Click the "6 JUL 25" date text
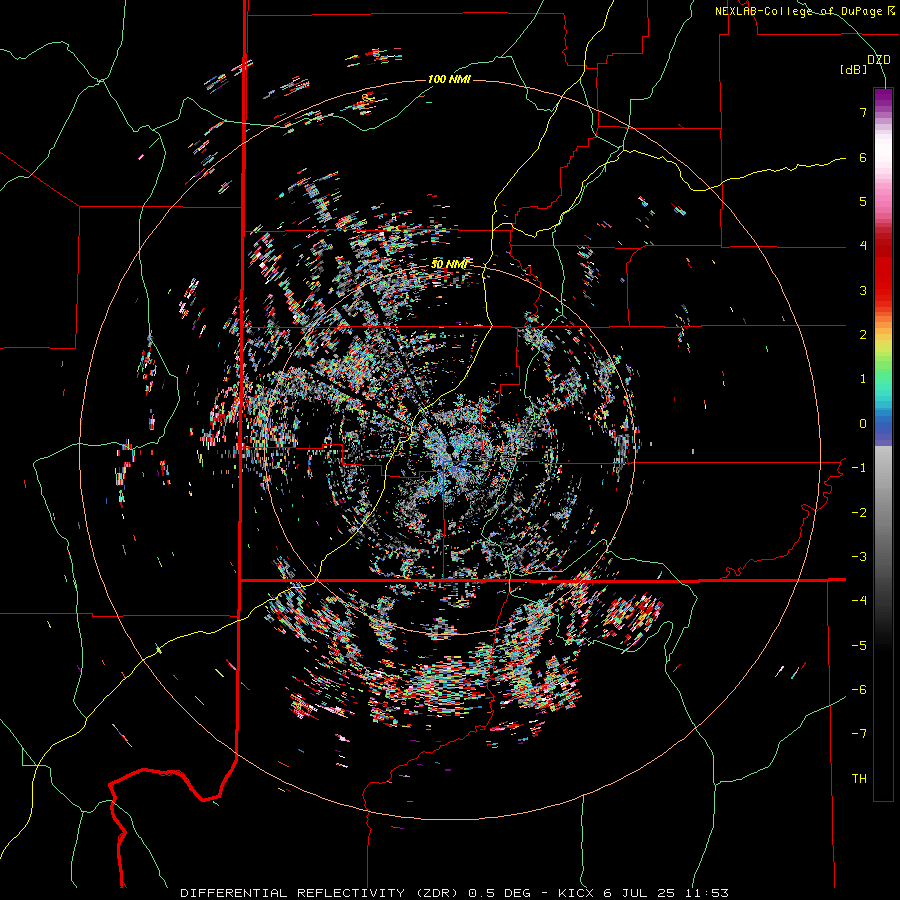 coord(639,893)
